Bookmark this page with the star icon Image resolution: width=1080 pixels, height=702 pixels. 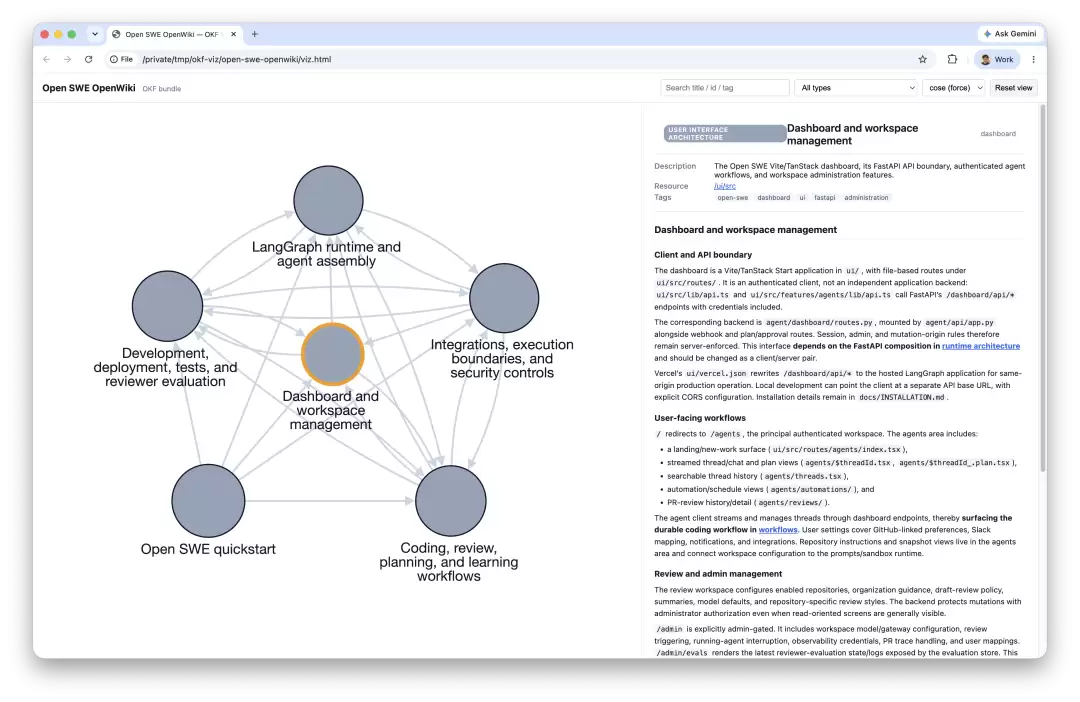point(922,59)
